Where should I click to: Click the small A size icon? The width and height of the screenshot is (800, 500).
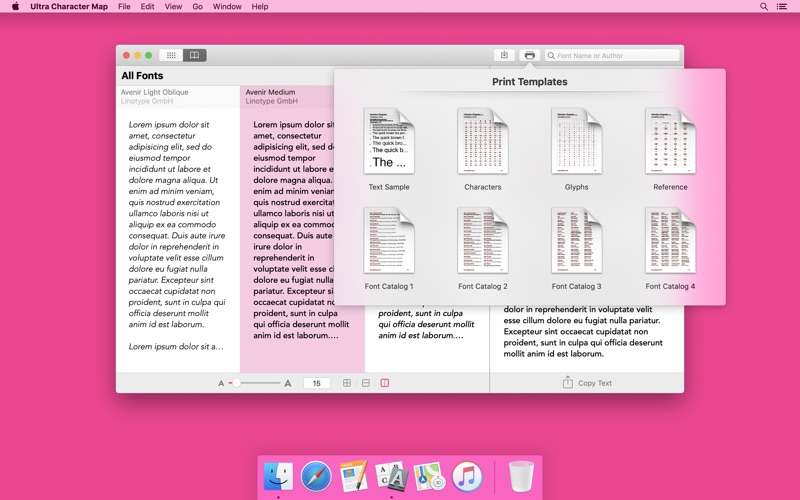[x=221, y=383]
